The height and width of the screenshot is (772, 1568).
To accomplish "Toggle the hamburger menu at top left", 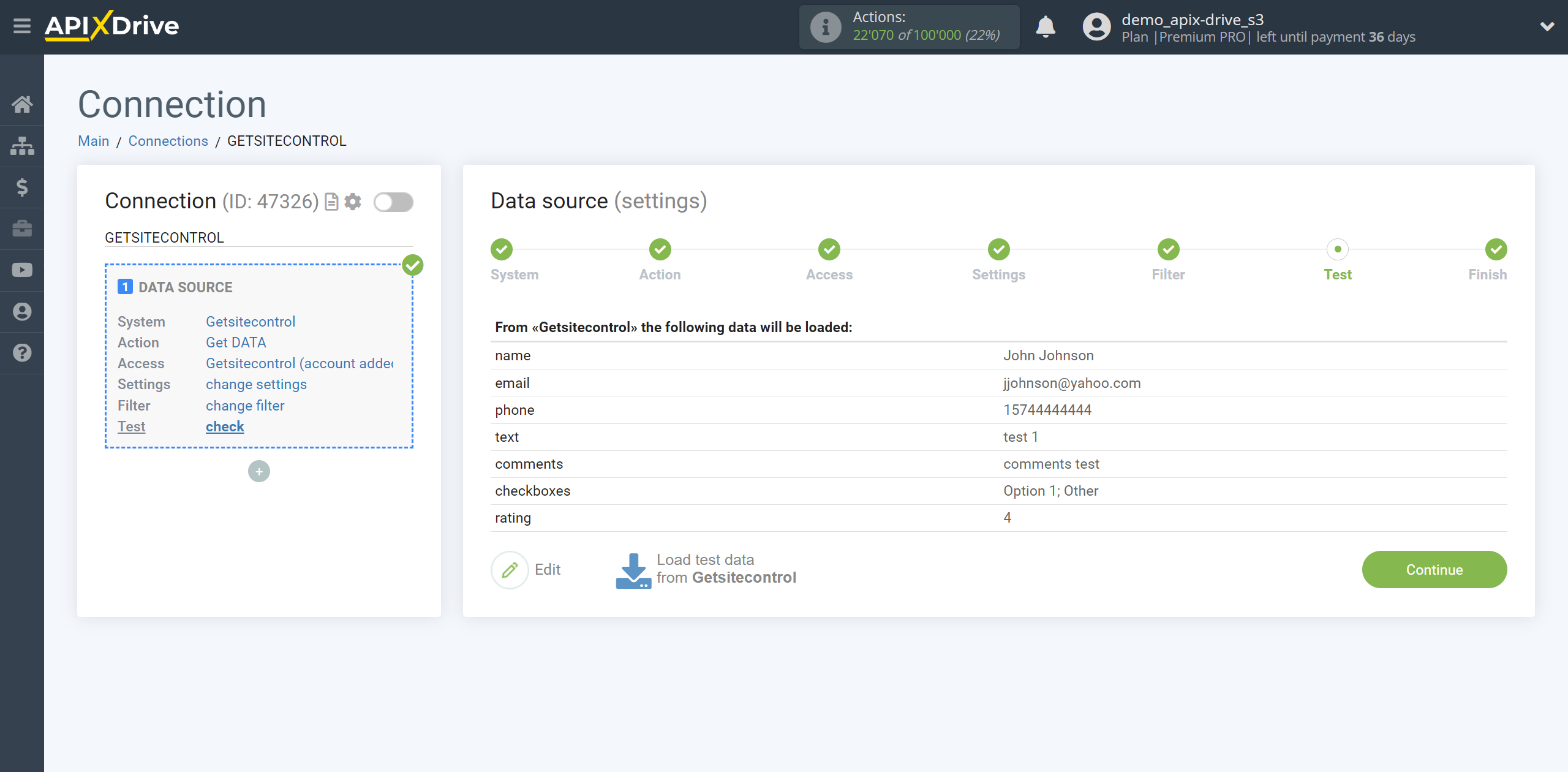I will [22, 27].
